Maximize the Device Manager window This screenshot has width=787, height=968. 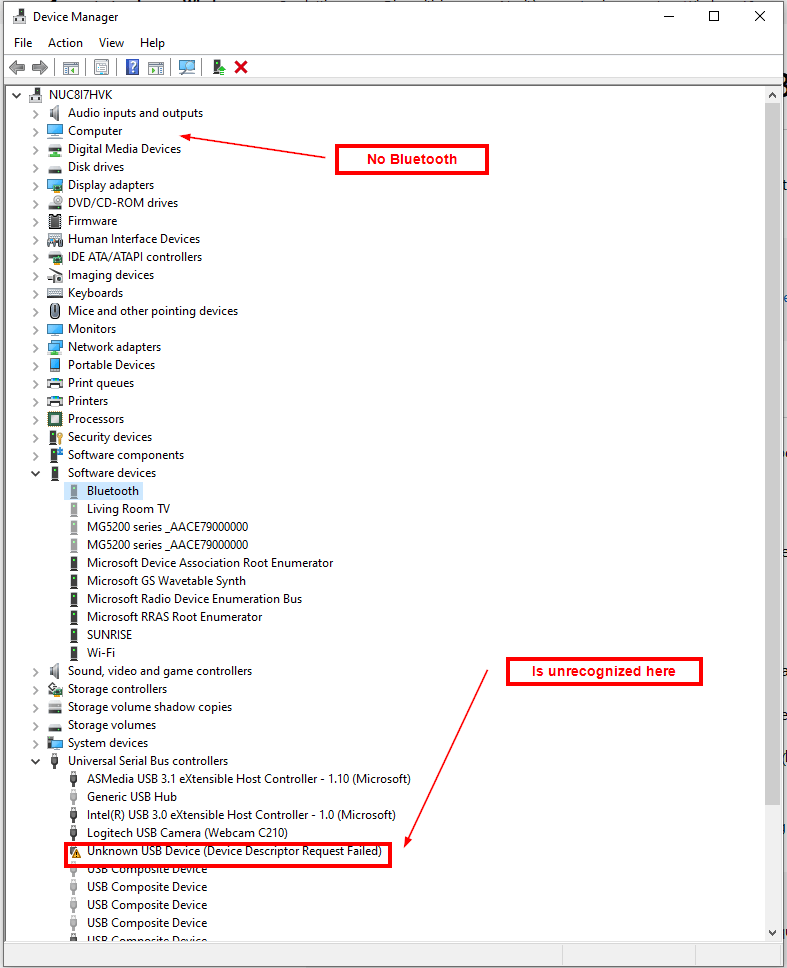[x=714, y=16]
